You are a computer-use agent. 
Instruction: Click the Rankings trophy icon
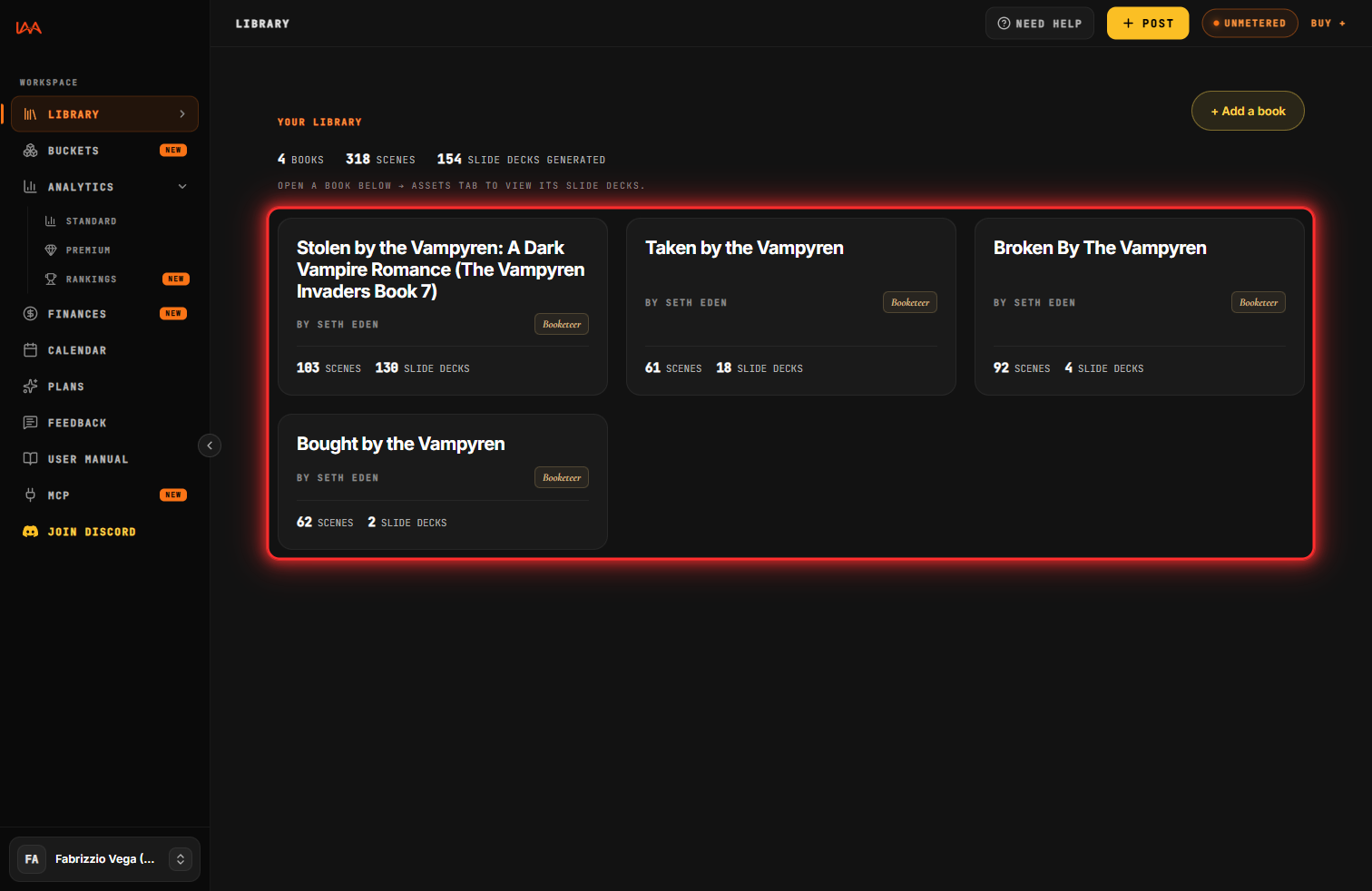point(51,279)
